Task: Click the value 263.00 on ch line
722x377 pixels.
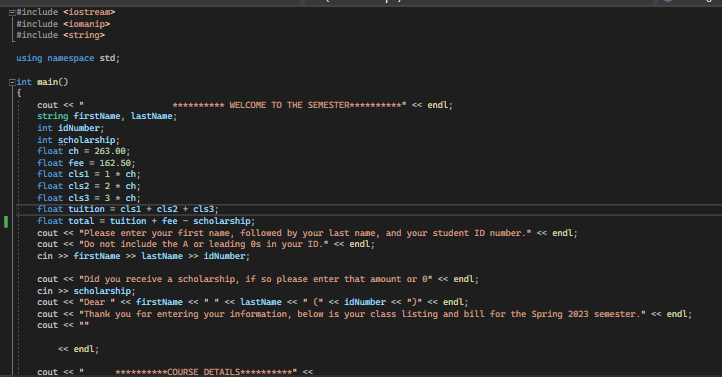Action: [x=110, y=151]
